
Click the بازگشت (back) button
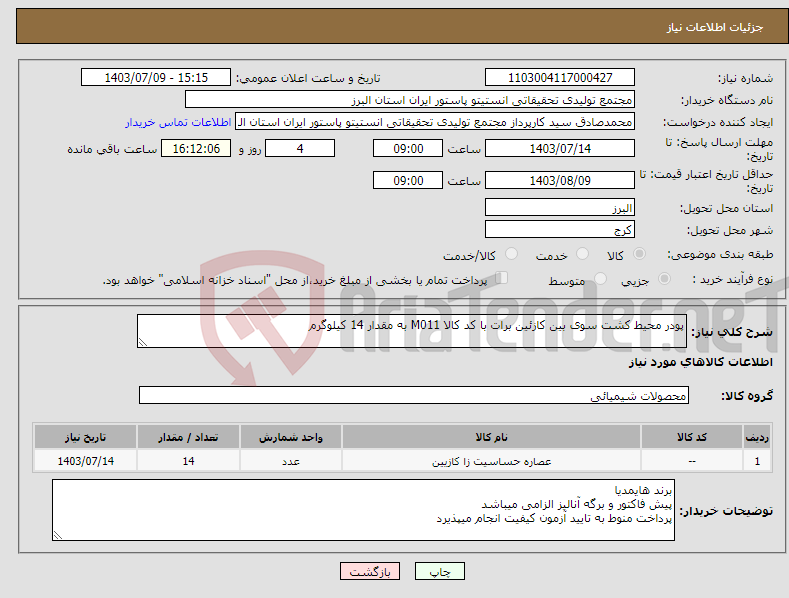tap(370, 571)
